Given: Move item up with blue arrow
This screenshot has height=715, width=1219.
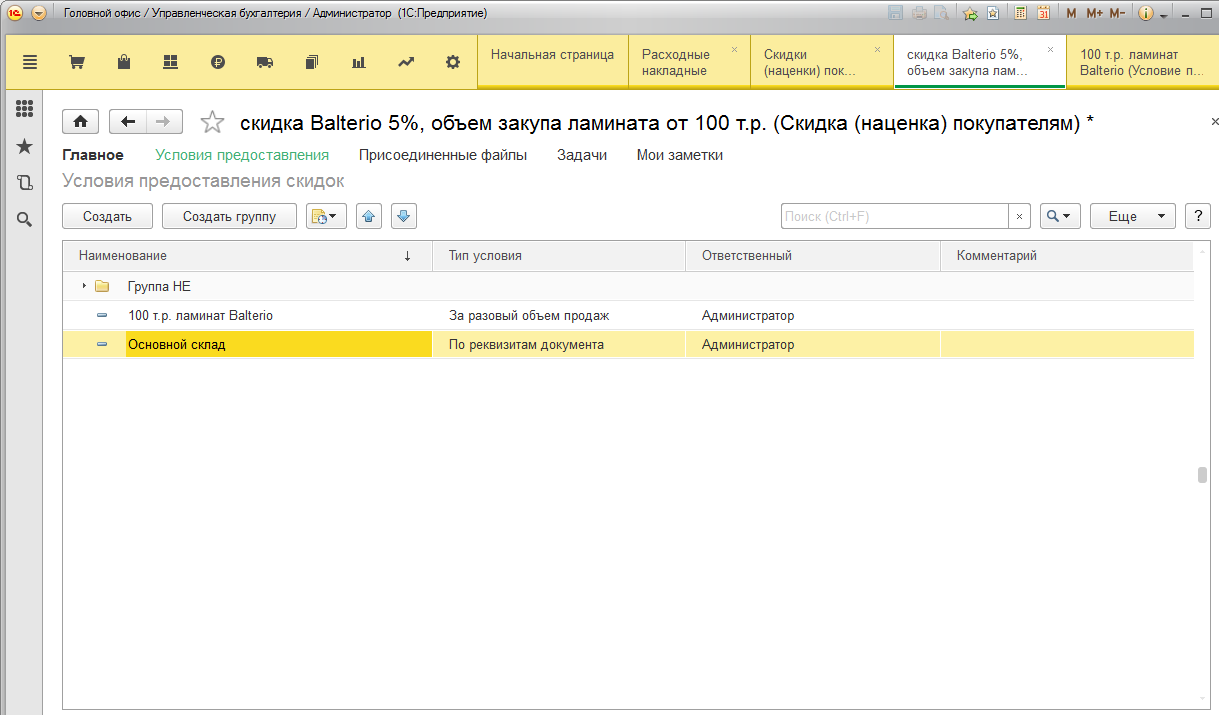Looking at the screenshot, I should click(x=369, y=216).
